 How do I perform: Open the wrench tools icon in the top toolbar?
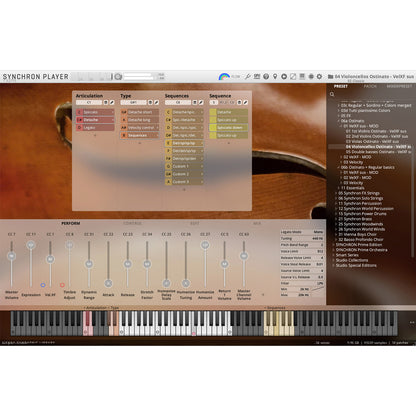[x=247, y=77]
